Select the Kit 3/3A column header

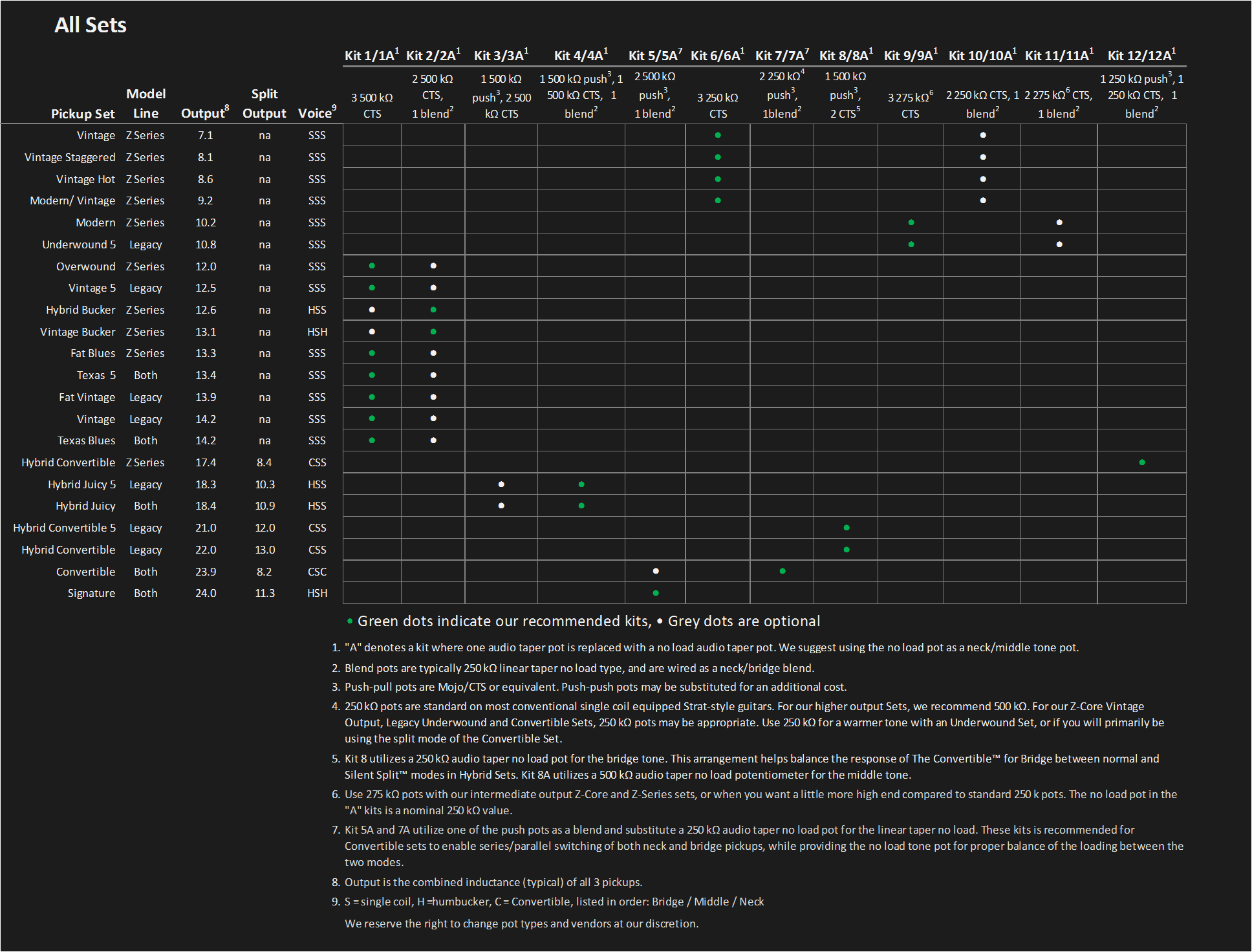501,55
